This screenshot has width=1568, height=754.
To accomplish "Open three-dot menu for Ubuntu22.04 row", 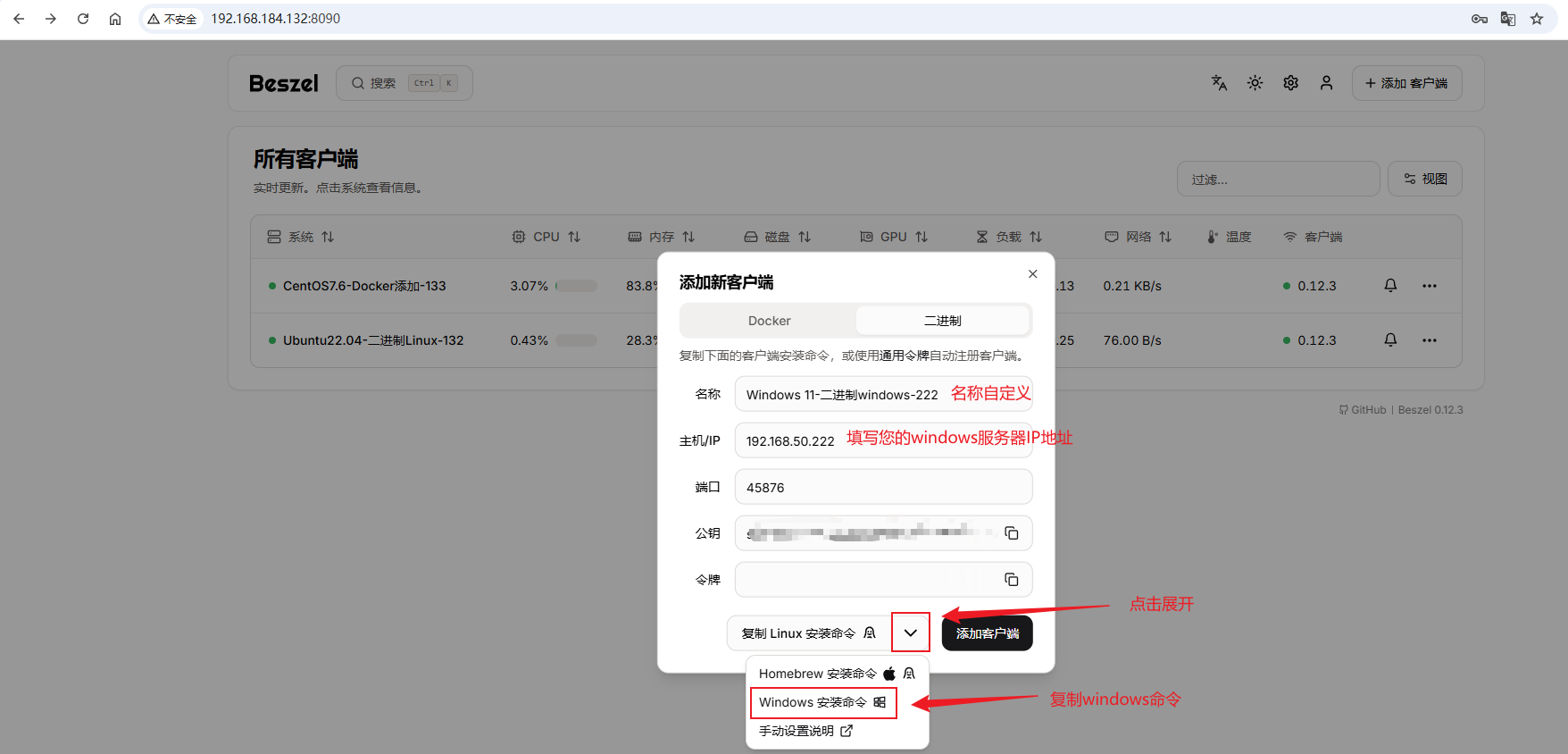I will pyautogui.click(x=1430, y=340).
